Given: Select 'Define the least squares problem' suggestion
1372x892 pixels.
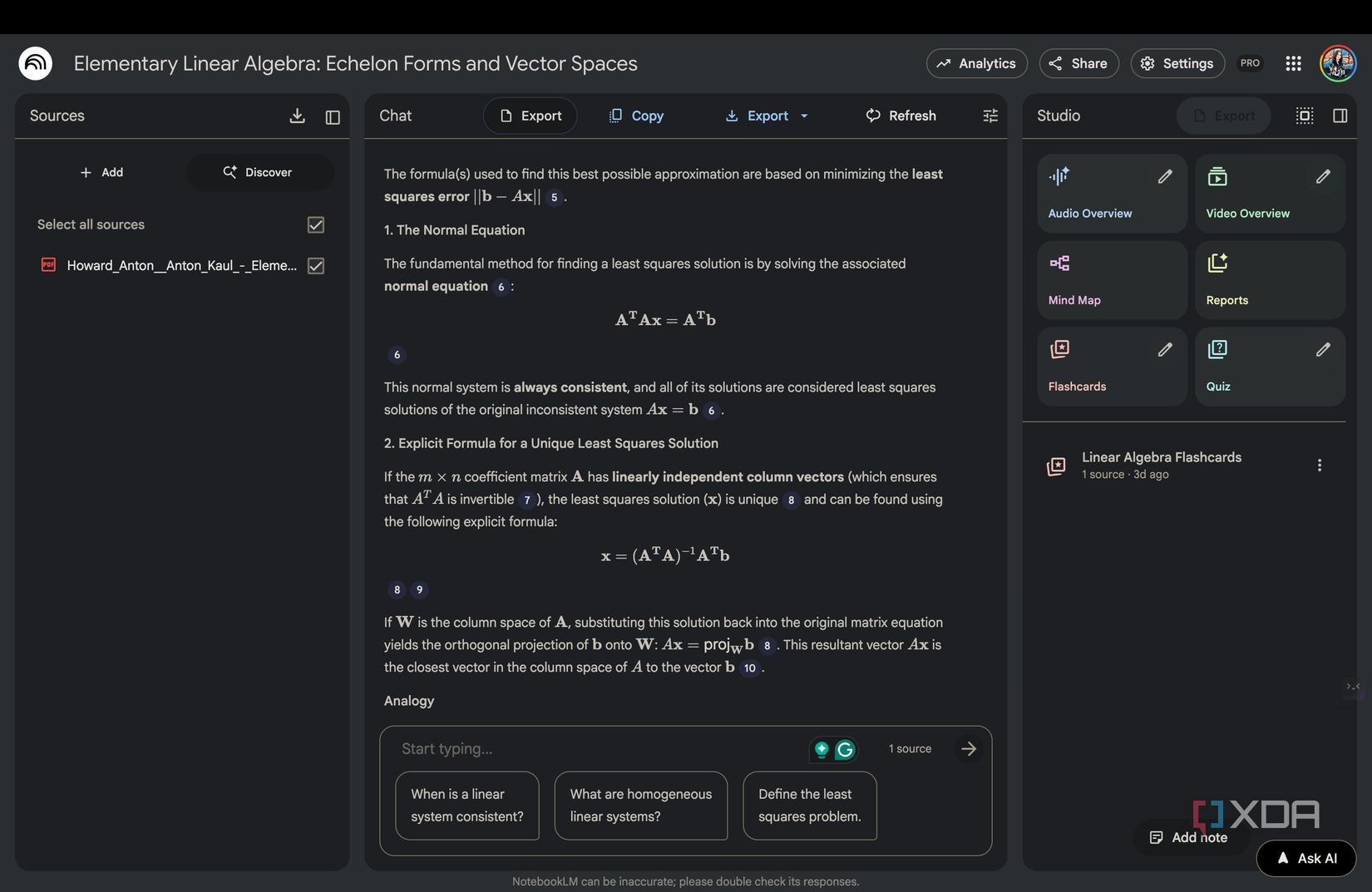Looking at the screenshot, I should 809,806.
